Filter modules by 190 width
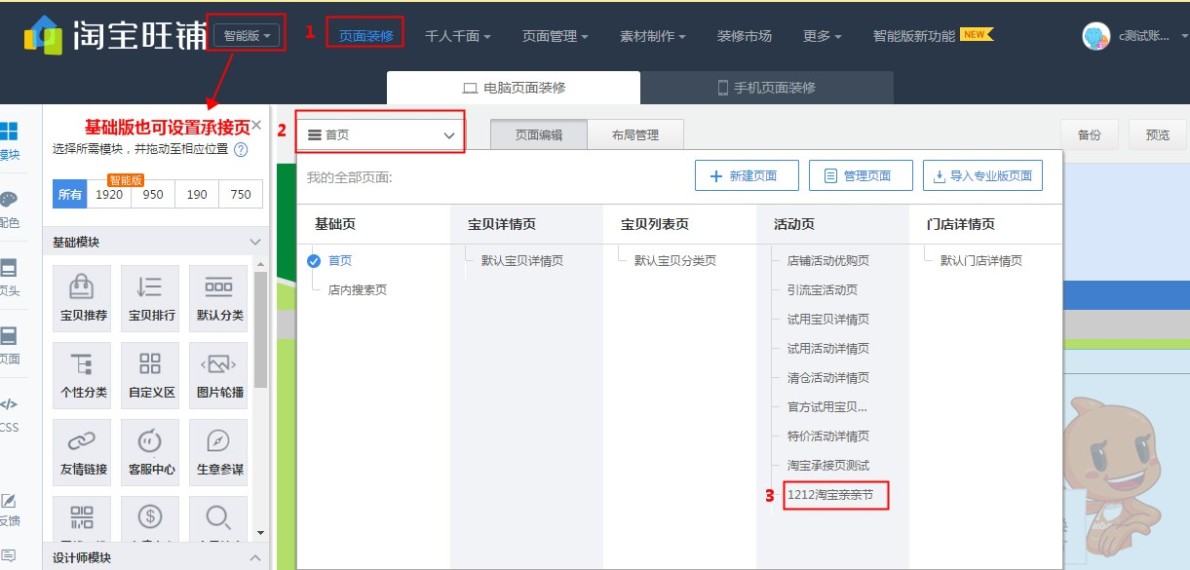The width and height of the screenshot is (1190, 570). pyautogui.click(x=197, y=194)
